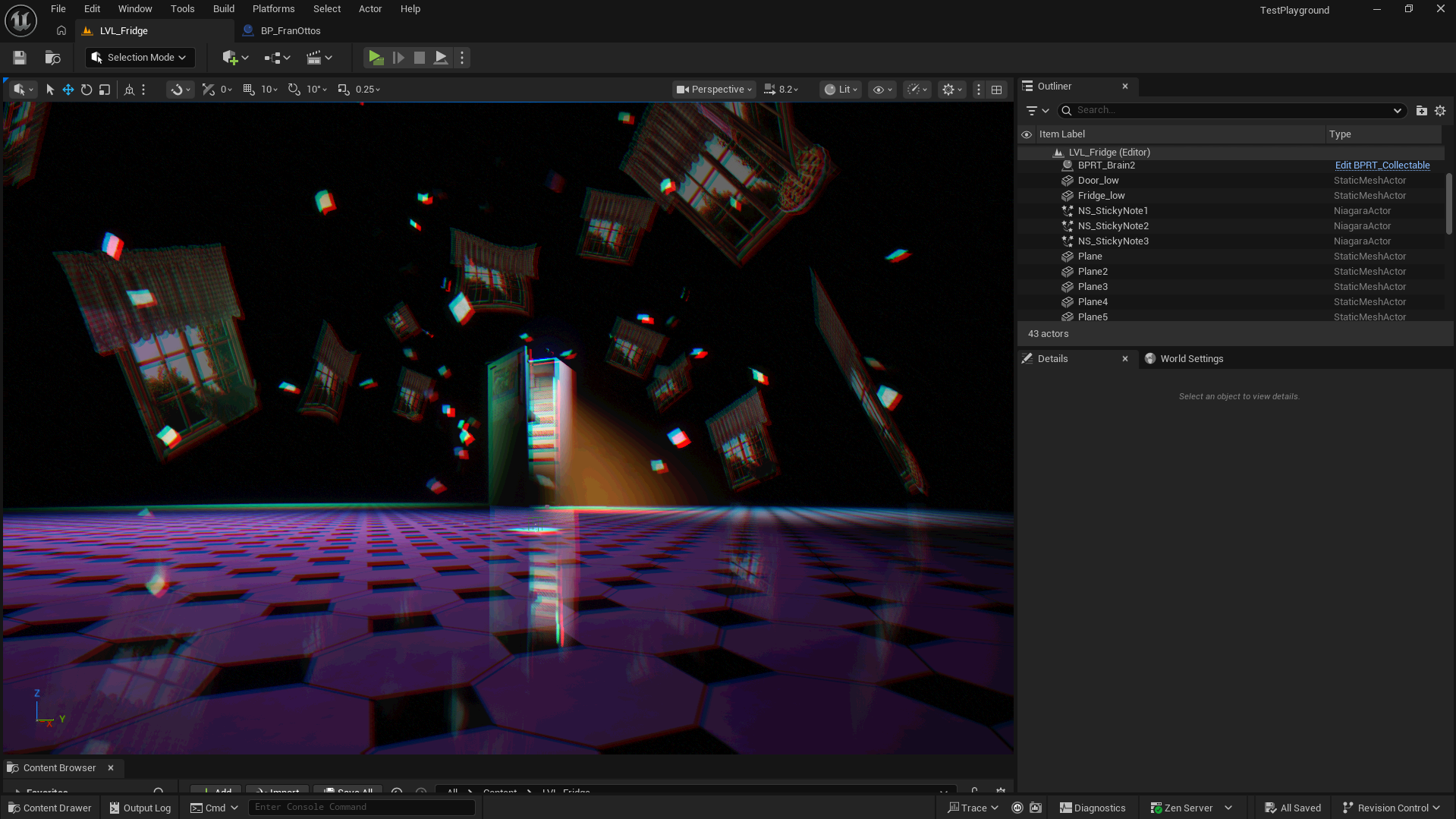Select the translate (move) gizmo tool
This screenshot has width=1456, height=819.
pos(68,90)
